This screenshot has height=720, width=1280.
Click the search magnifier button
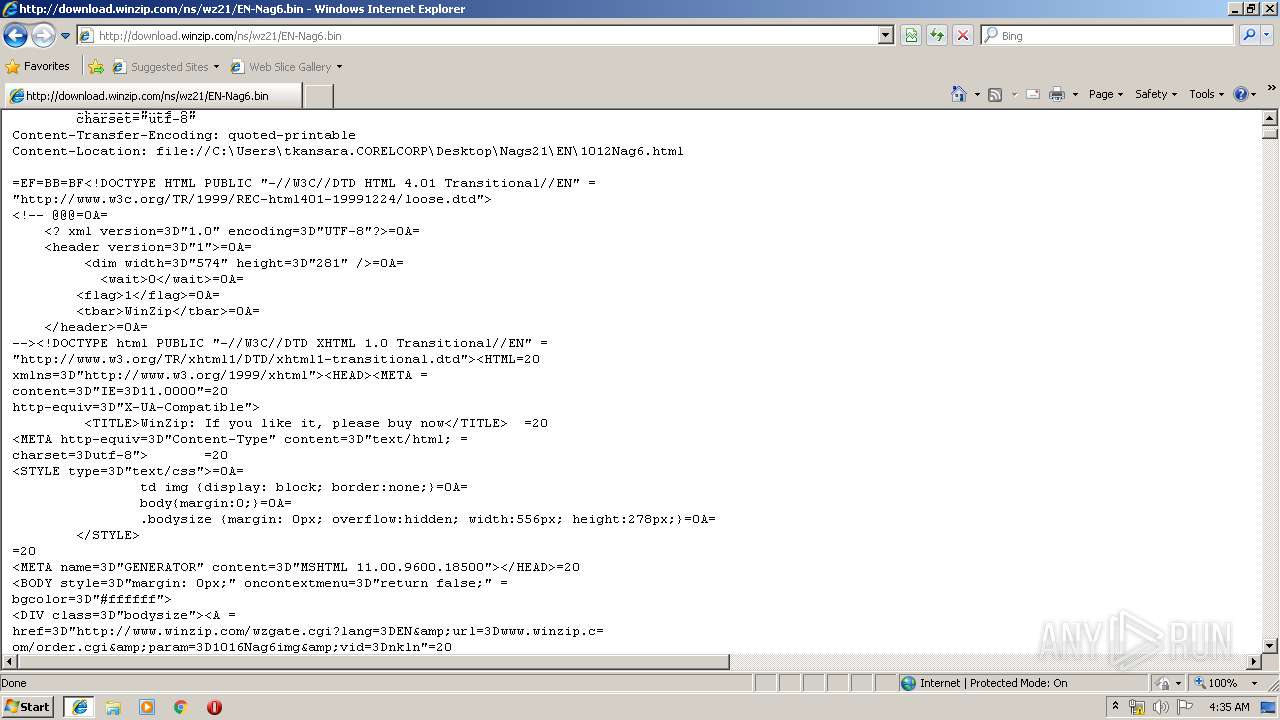(1248, 35)
